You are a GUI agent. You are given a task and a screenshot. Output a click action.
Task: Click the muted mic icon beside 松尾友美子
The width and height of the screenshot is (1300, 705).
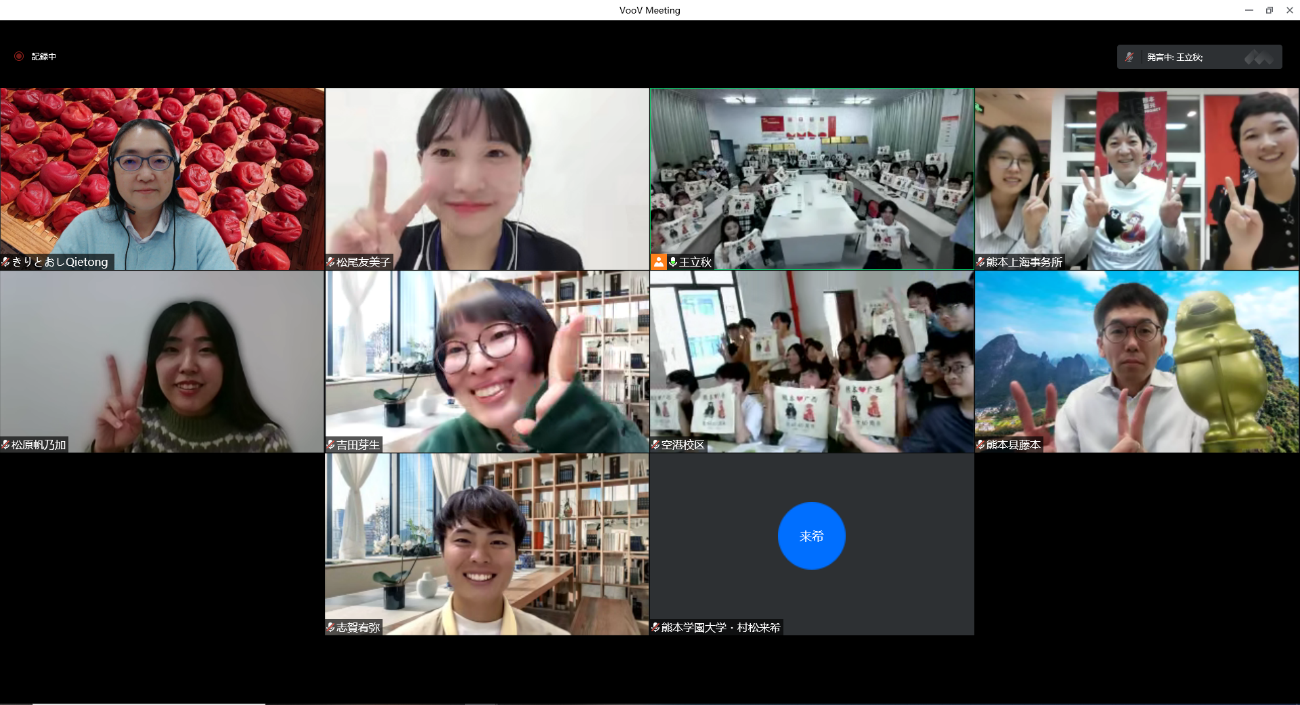pos(331,263)
